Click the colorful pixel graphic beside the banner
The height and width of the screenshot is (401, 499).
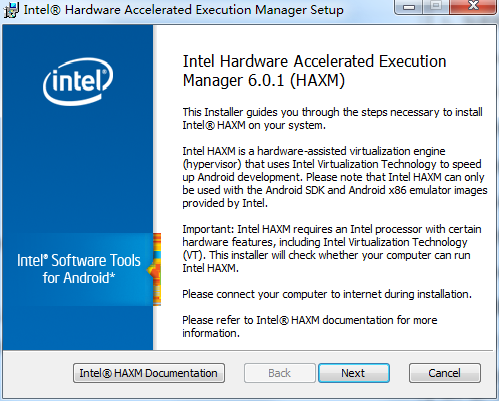pyautogui.click(x=157, y=269)
